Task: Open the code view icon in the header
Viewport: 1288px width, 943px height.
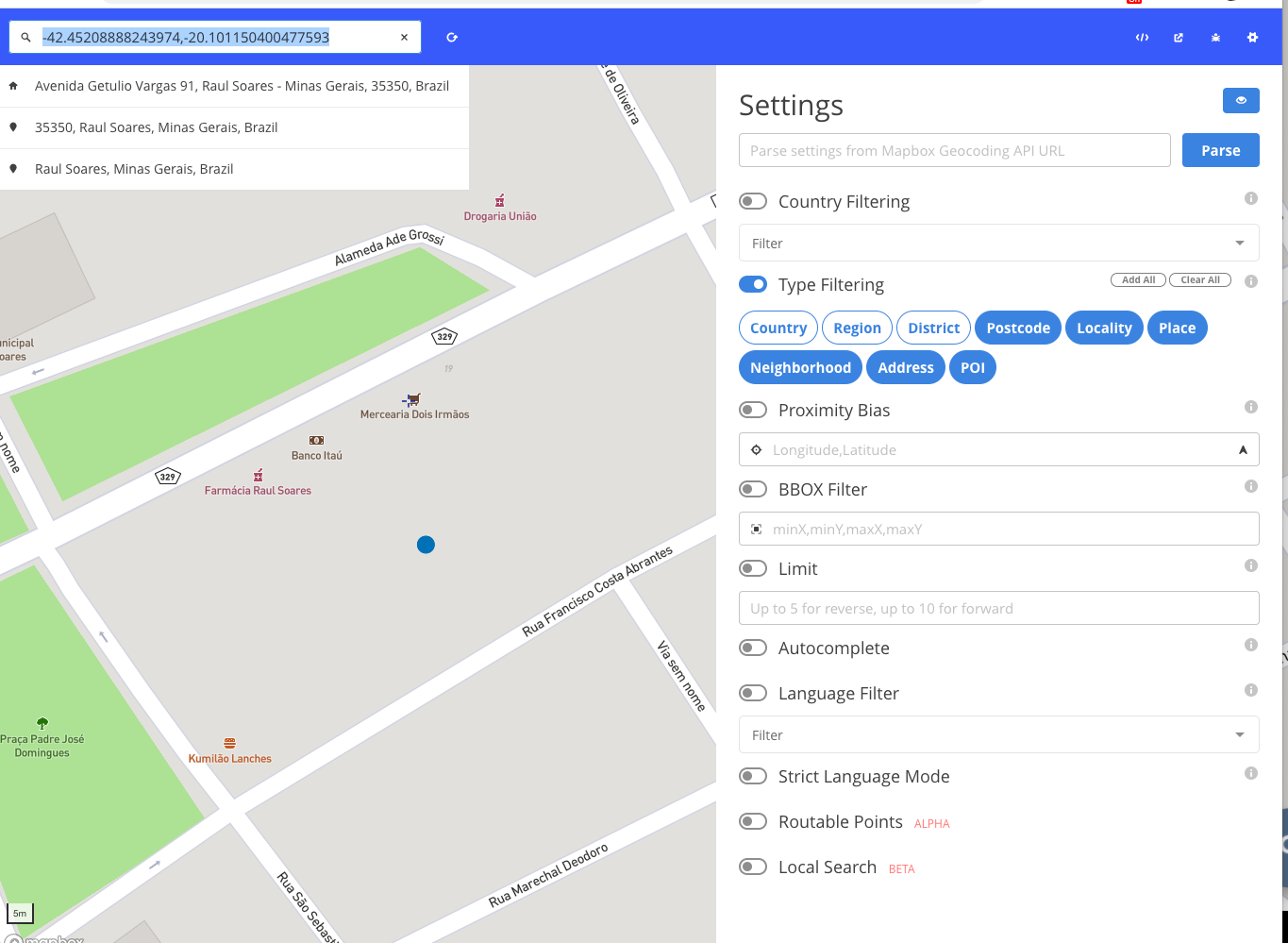Action: (x=1142, y=37)
